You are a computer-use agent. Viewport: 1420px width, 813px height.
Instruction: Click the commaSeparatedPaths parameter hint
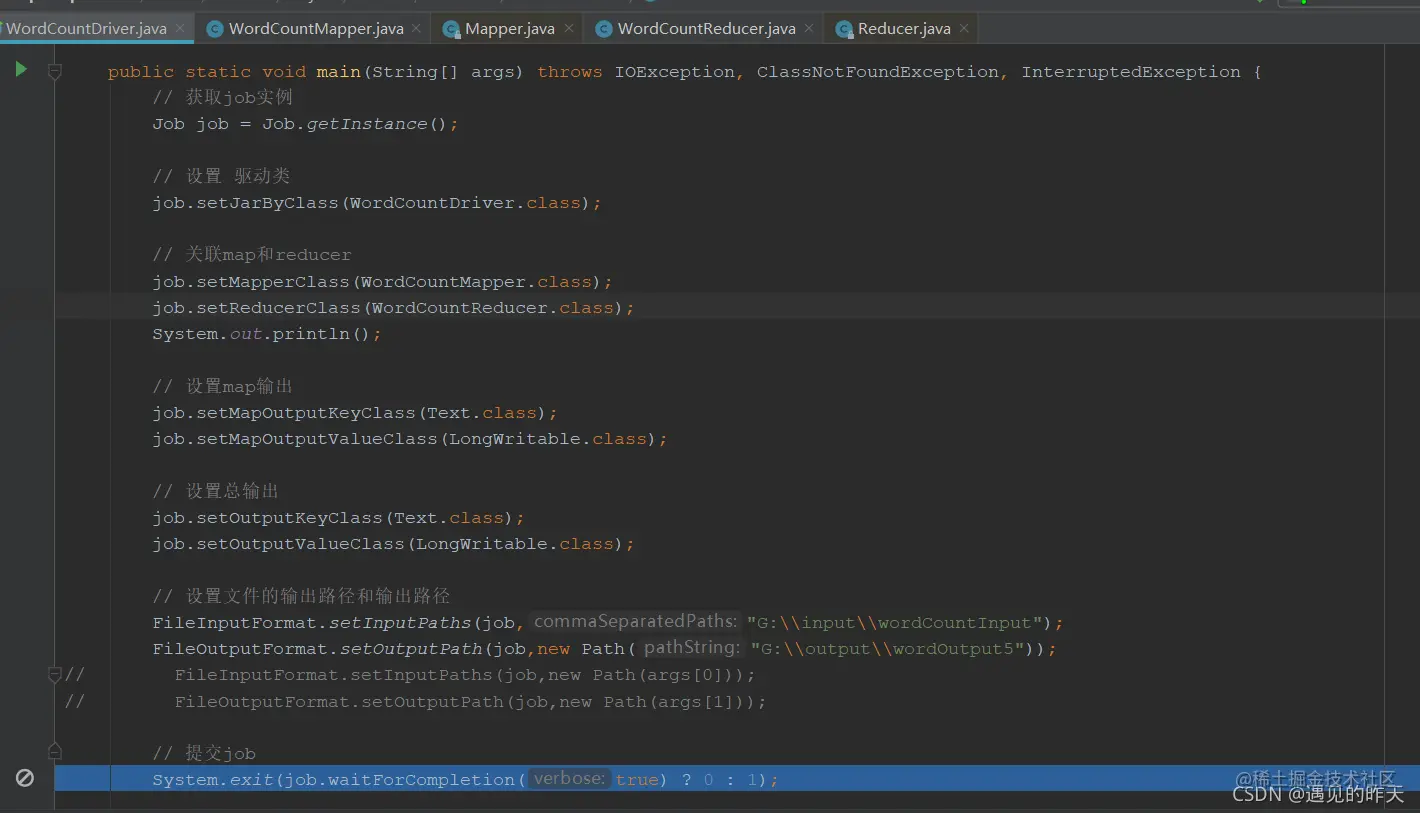tap(635, 622)
